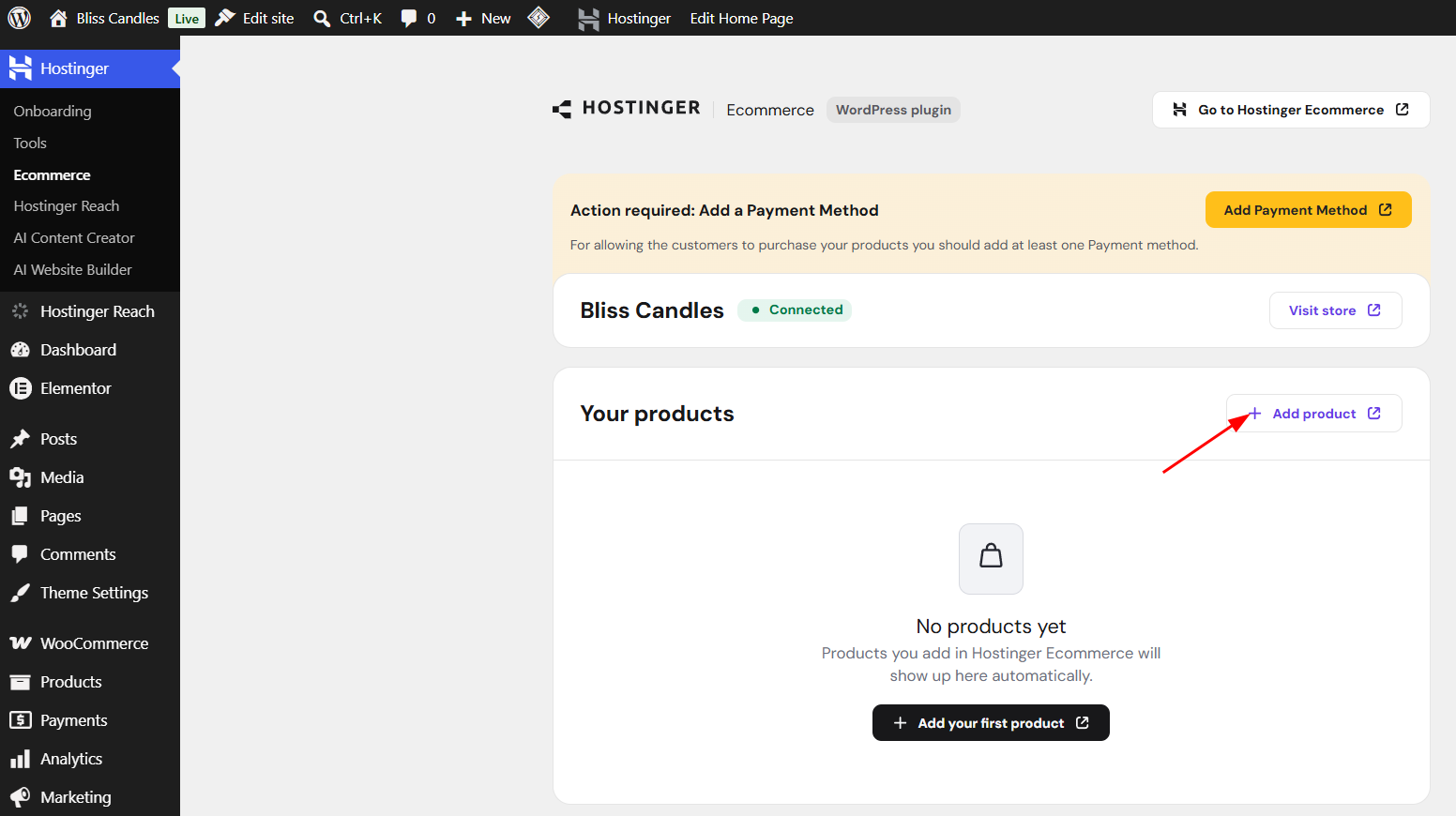1456x816 pixels.
Task: Open AI Content Creator submenu item
Action: point(74,238)
